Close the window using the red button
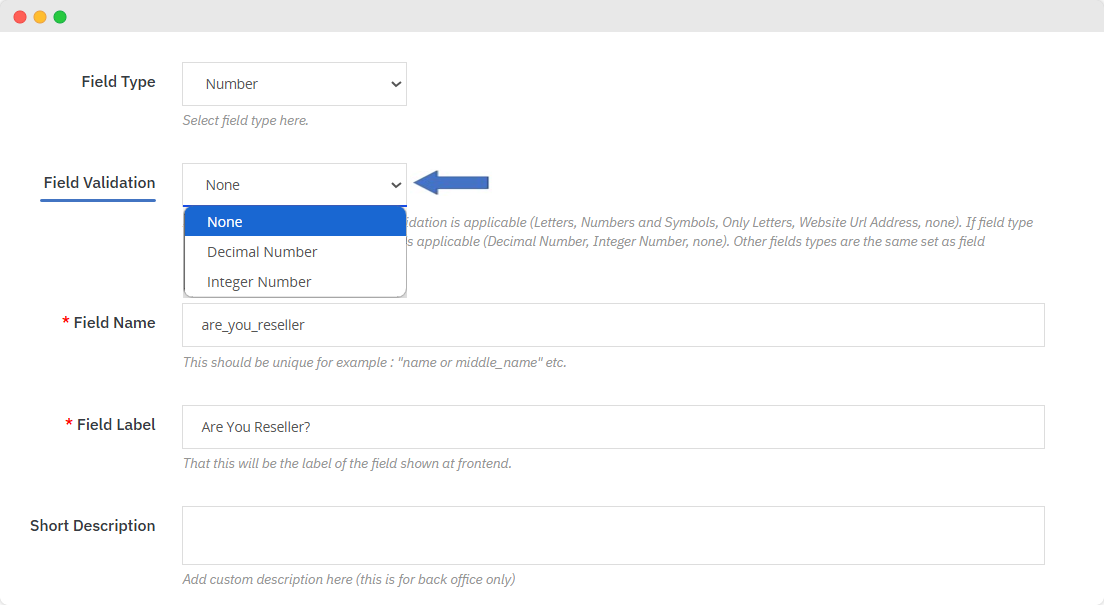1104x605 pixels. [20, 17]
